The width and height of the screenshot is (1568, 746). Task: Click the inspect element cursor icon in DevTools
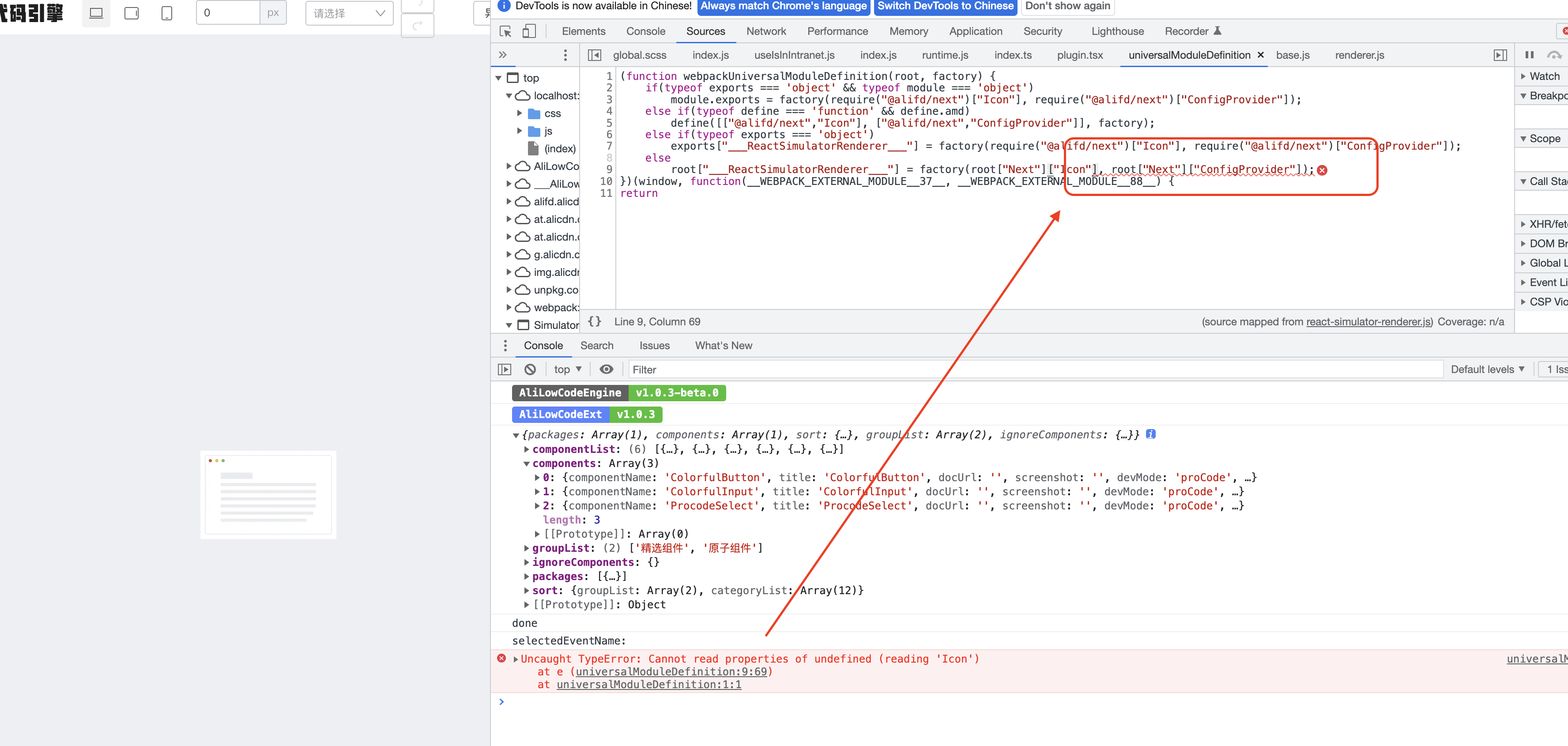(x=505, y=30)
